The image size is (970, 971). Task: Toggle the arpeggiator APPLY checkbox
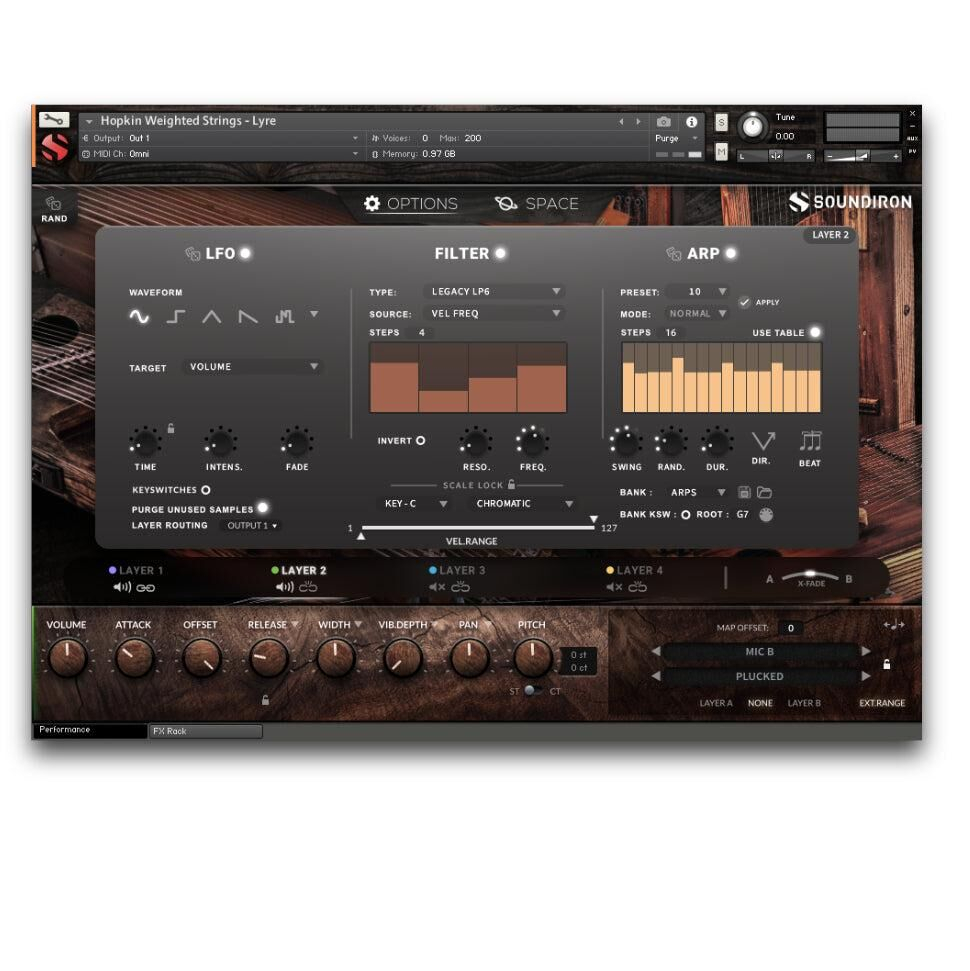[x=744, y=302]
